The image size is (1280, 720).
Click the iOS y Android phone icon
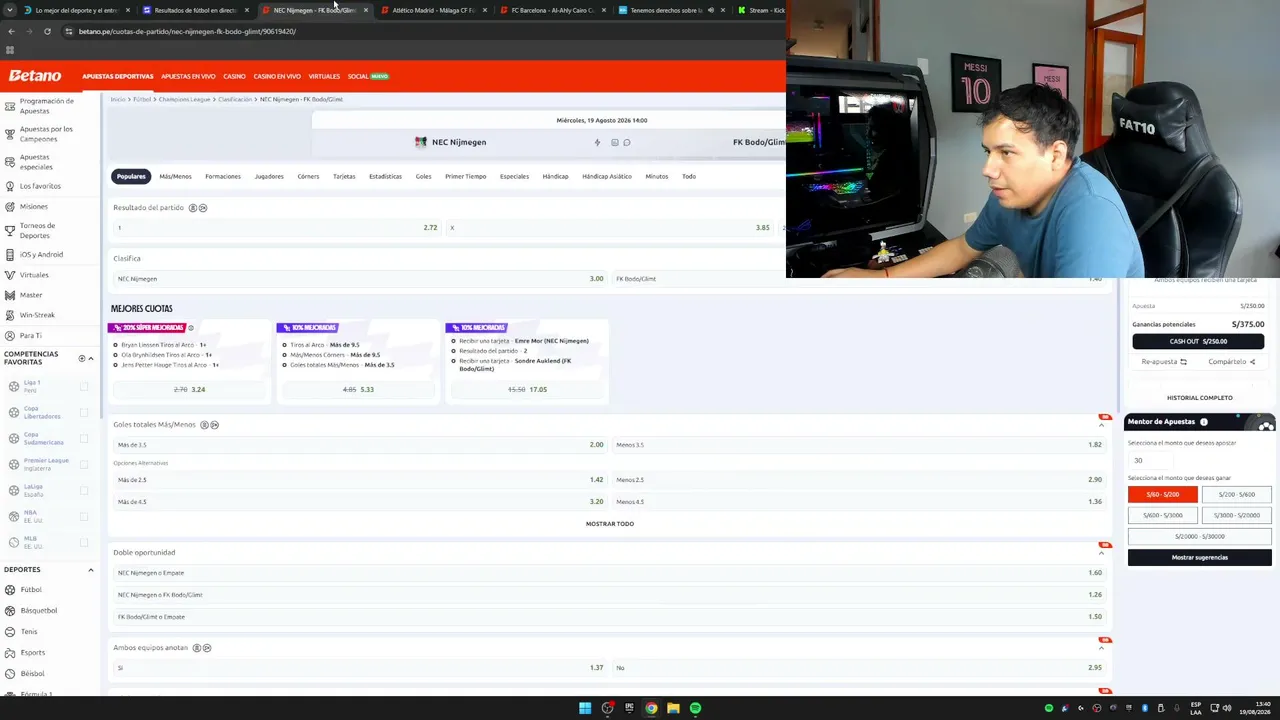[10, 255]
